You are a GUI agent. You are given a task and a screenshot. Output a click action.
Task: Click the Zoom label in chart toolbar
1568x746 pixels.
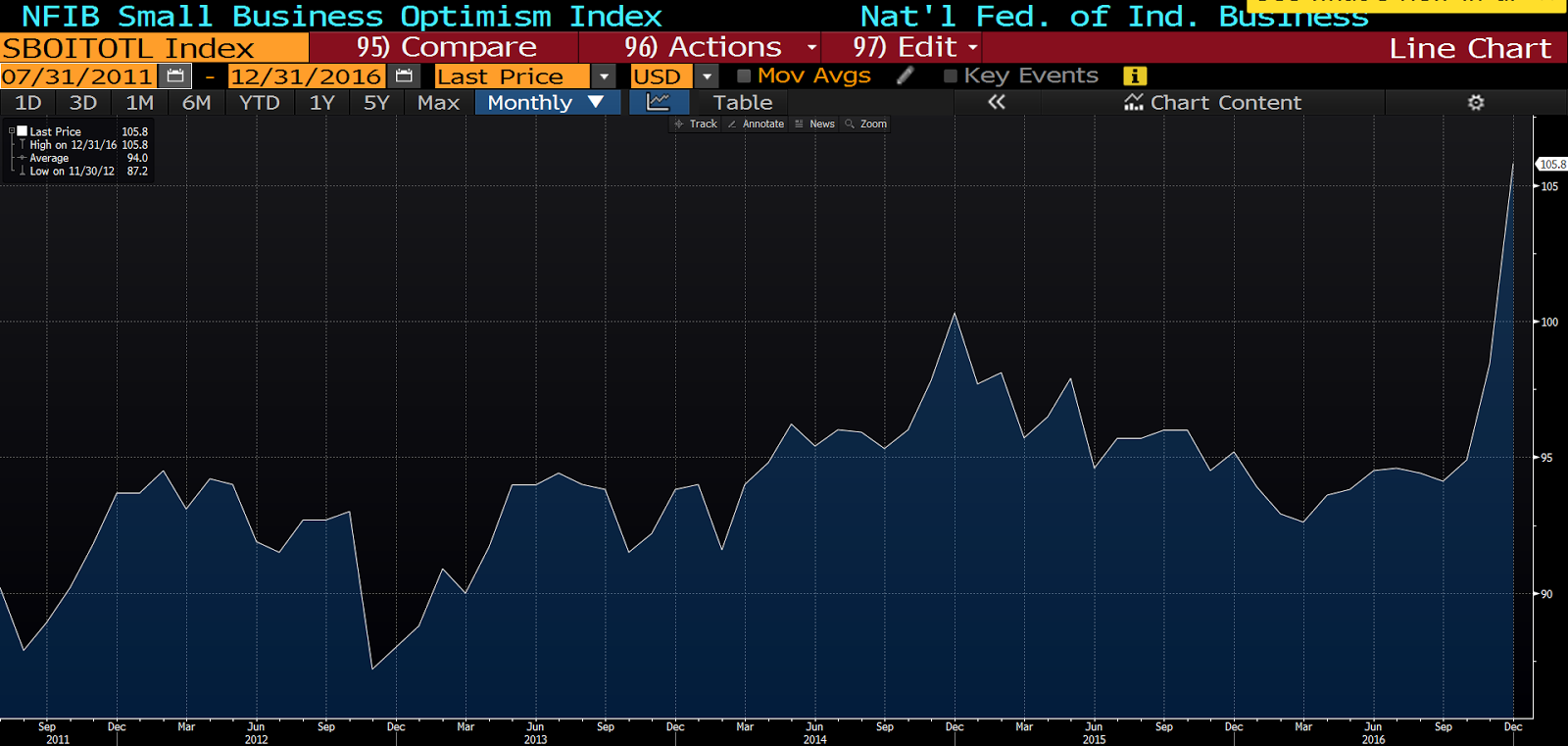873,124
